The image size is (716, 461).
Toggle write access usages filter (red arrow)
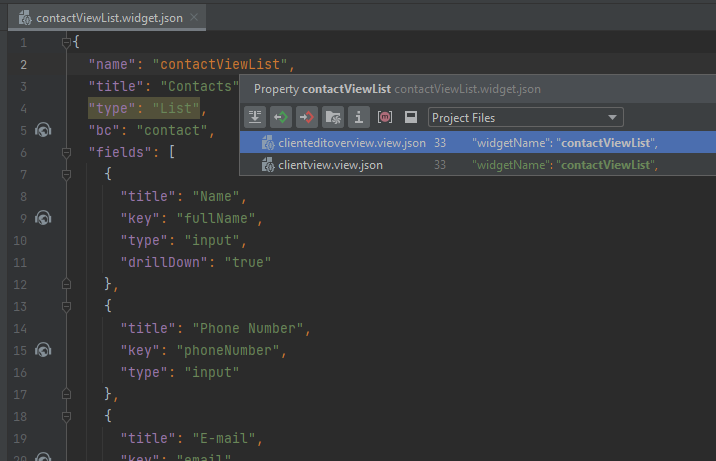click(307, 117)
